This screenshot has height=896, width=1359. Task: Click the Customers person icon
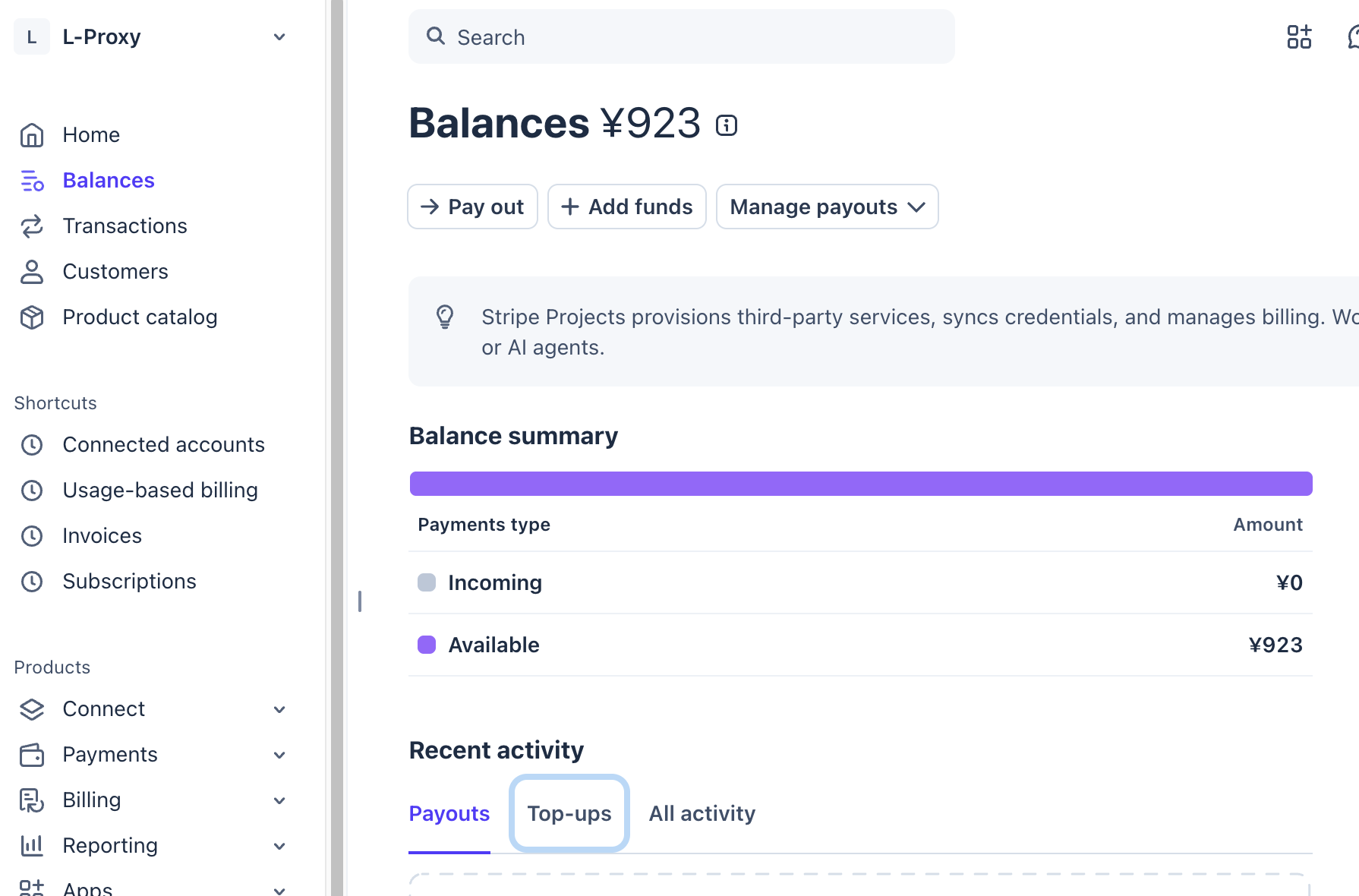(x=32, y=272)
